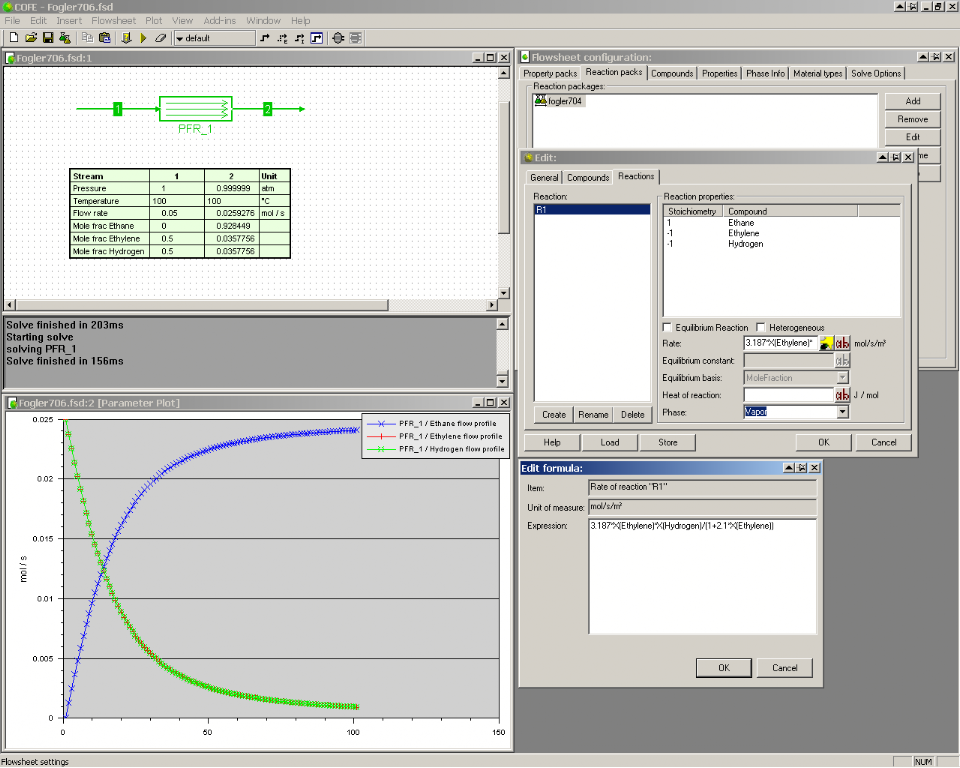Open the Equilibrium basis MoleFraction dropdown
Image resolution: width=960 pixels, height=768 pixels.
pos(842,378)
